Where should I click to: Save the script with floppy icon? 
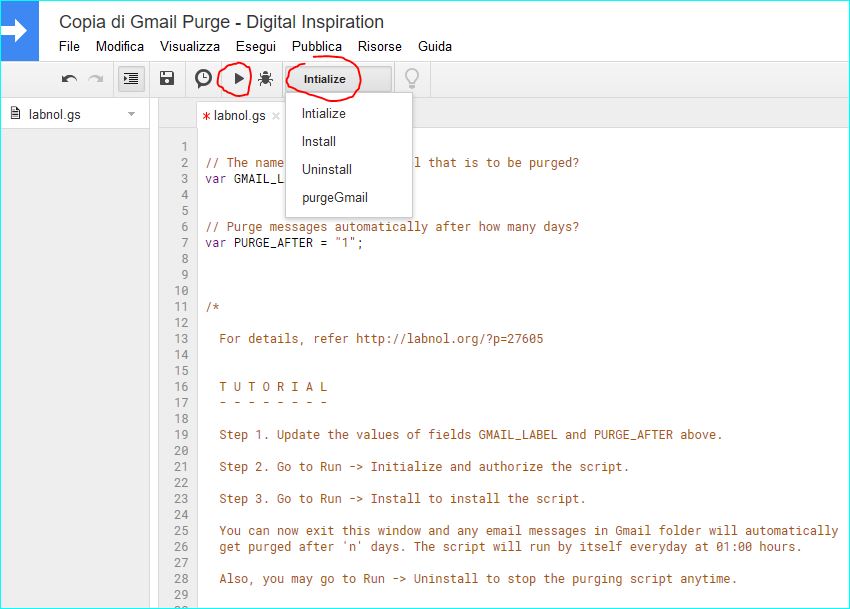click(167, 79)
